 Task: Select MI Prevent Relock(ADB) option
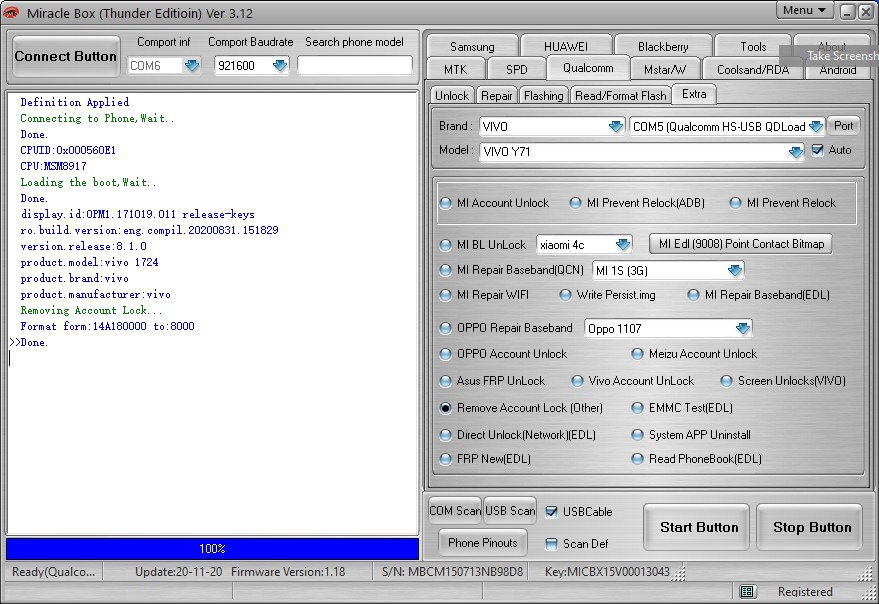point(575,203)
